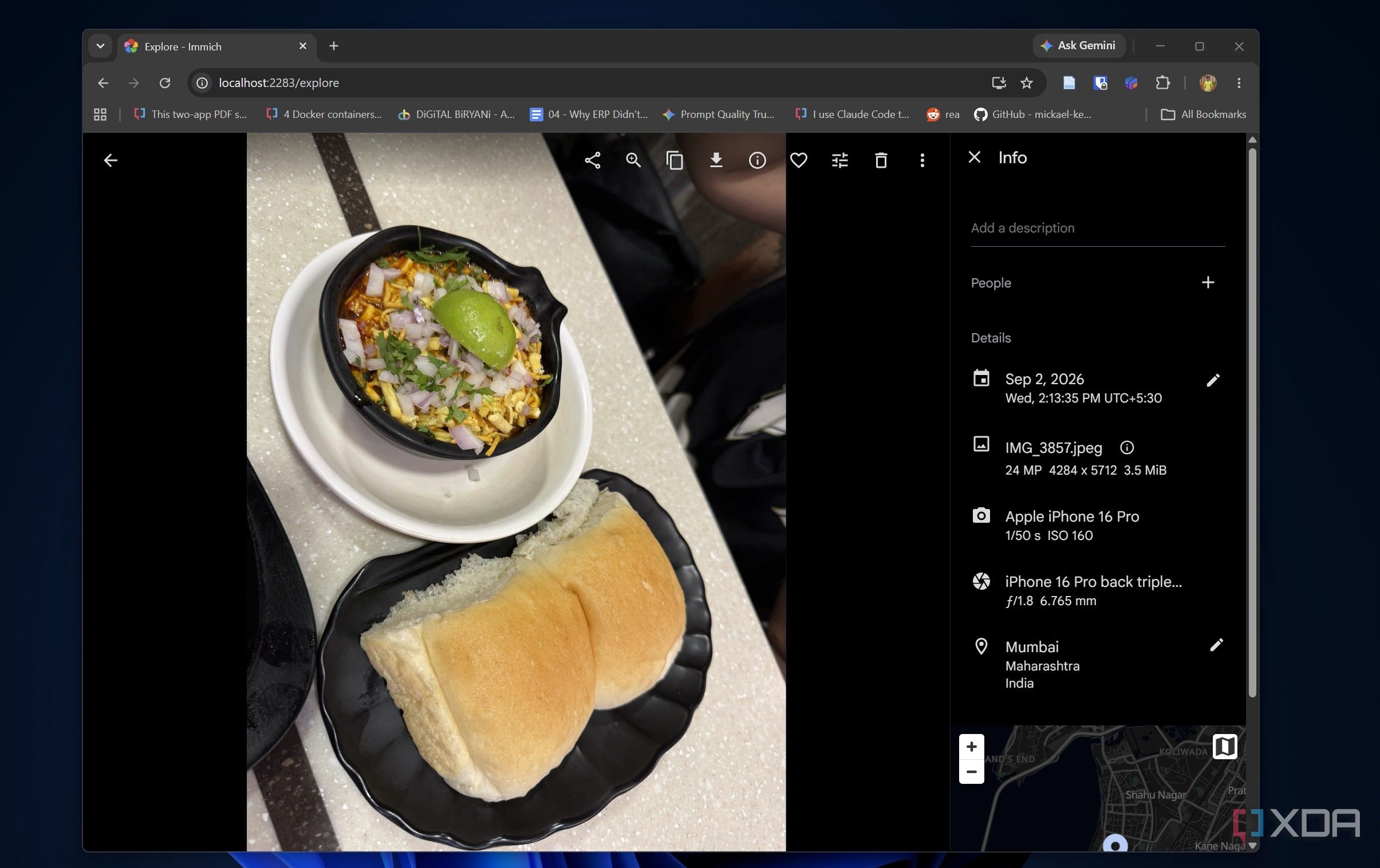Screen dimensions: 1380x868
Task: Select the map location marker
Action: (1115, 844)
